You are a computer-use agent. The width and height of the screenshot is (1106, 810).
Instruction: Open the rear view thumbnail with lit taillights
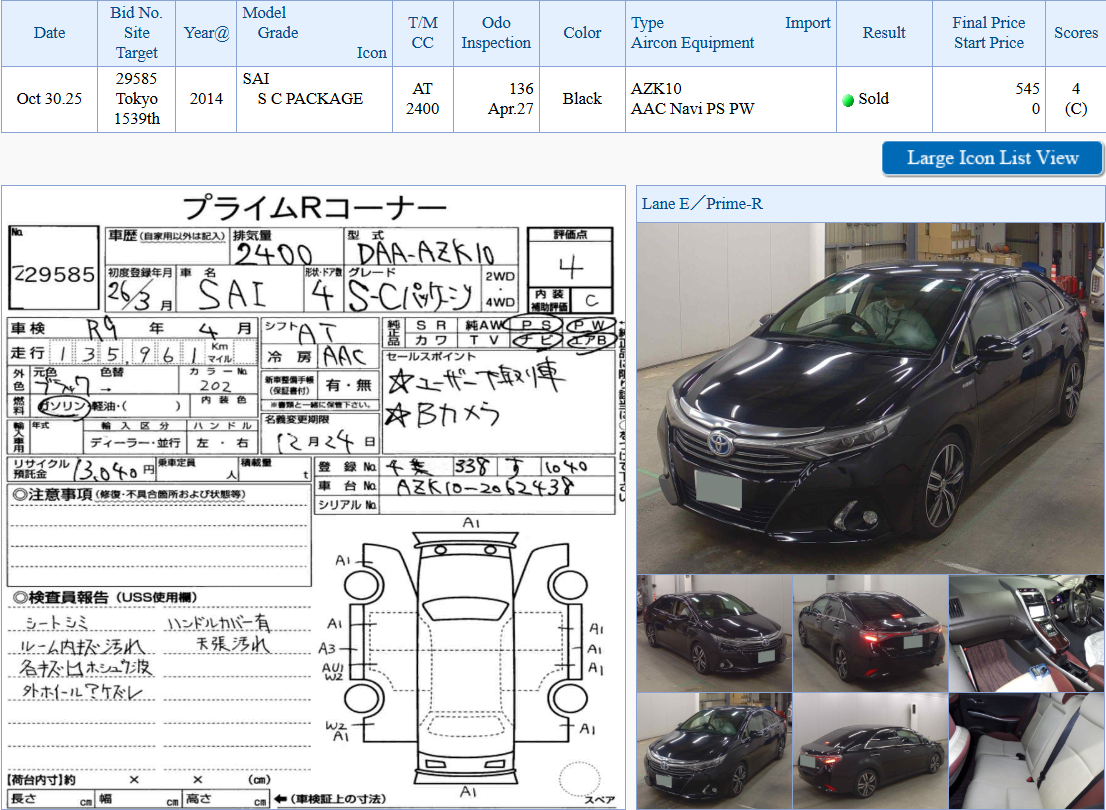(870, 633)
